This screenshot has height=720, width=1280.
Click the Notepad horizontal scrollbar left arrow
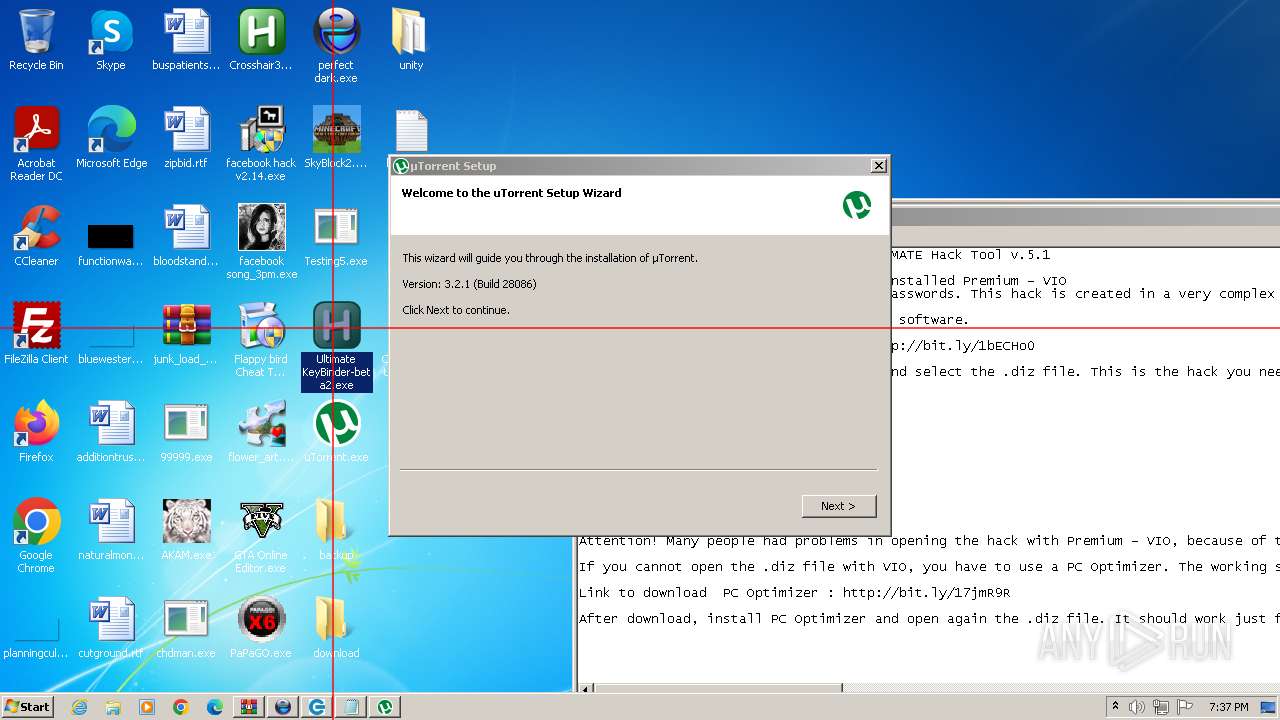tap(586, 688)
